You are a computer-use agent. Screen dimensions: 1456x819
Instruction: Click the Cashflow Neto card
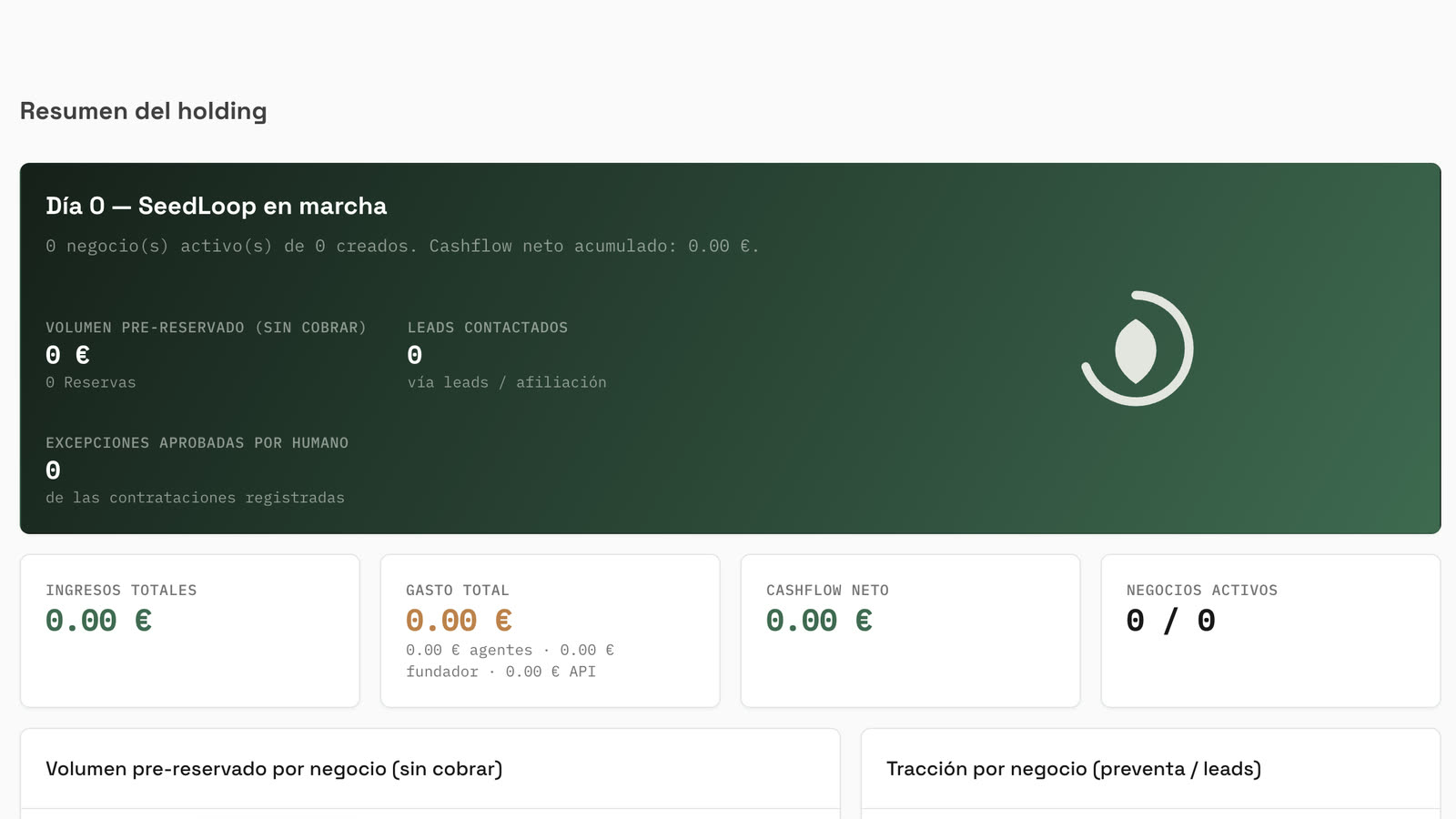(910, 631)
